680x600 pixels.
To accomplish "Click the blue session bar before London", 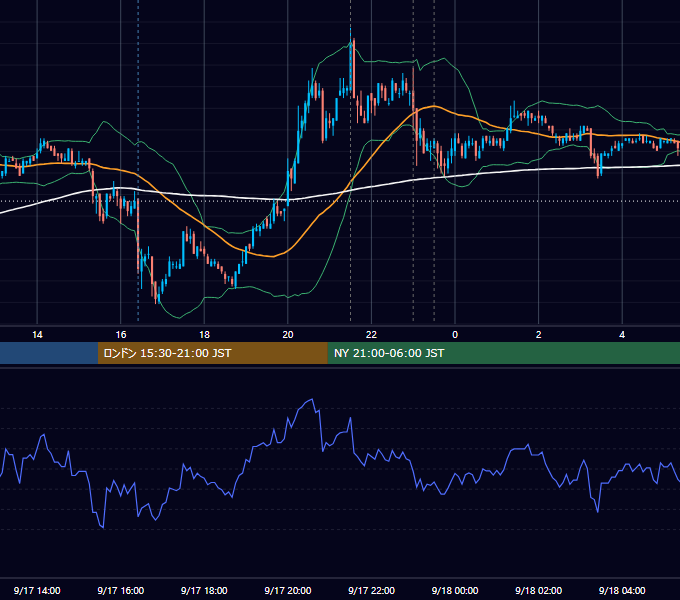I will [49, 353].
